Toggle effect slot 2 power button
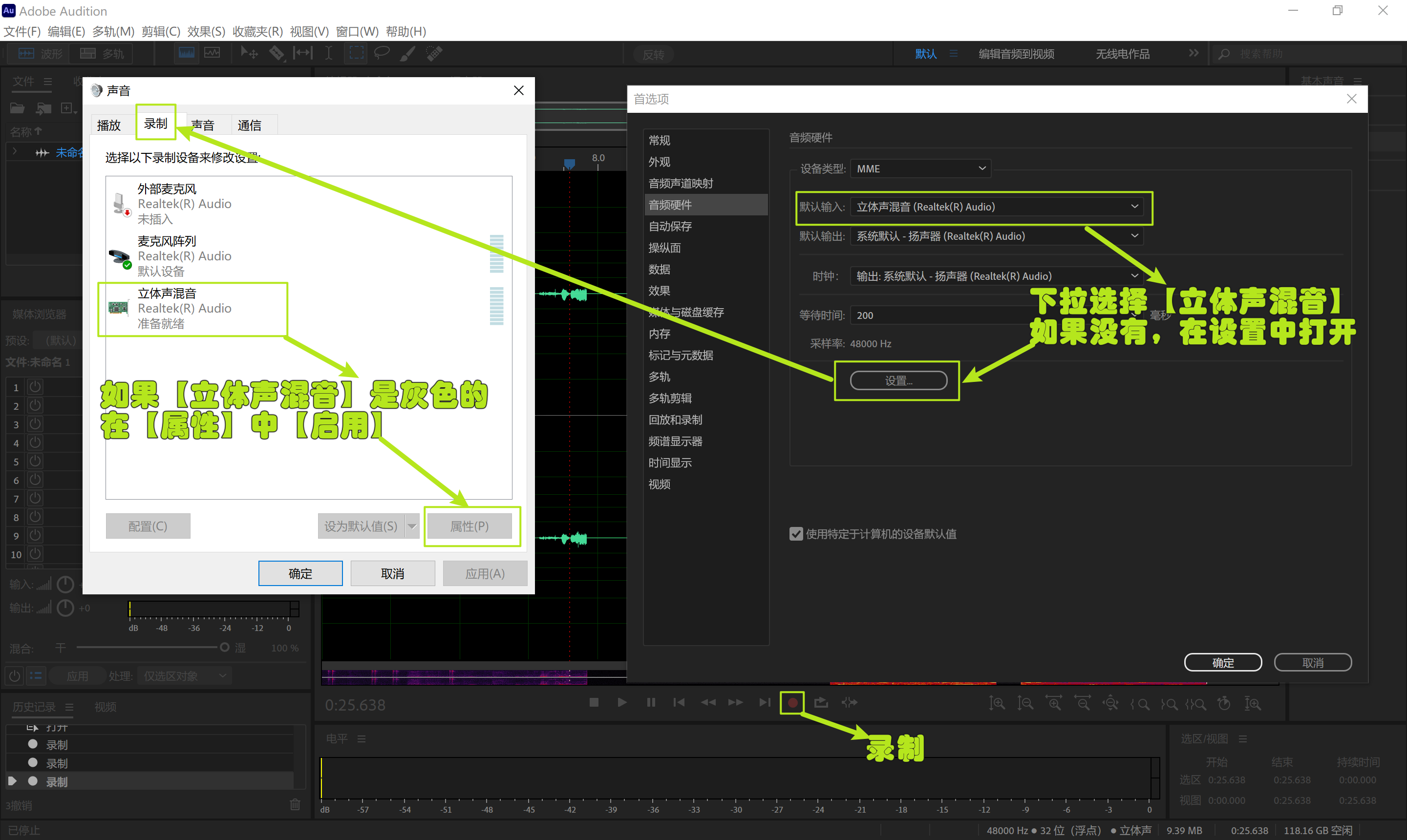This screenshot has width=1407, height=840. (x=35, y=405)
